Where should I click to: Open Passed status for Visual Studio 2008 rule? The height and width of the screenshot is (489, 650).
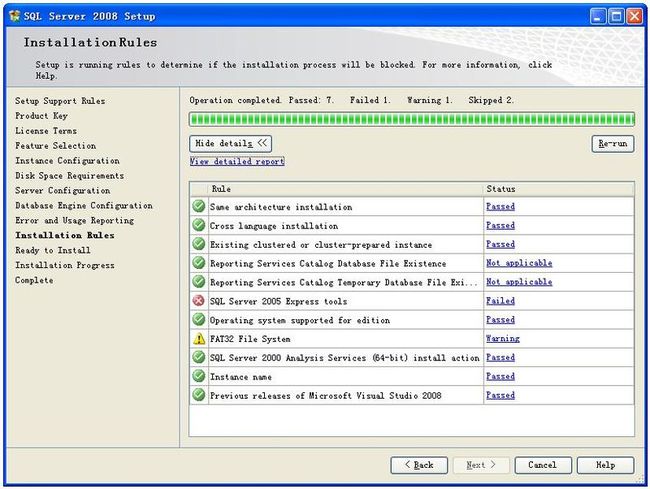(500, 395)
